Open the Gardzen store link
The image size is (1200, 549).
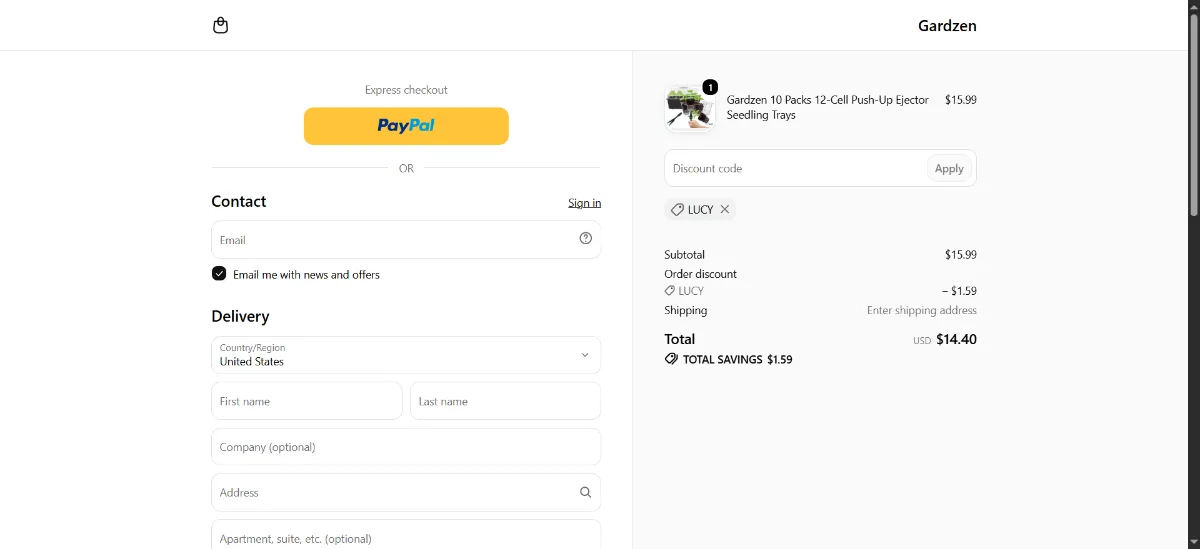pyautogui.click(x=947, y=26)
